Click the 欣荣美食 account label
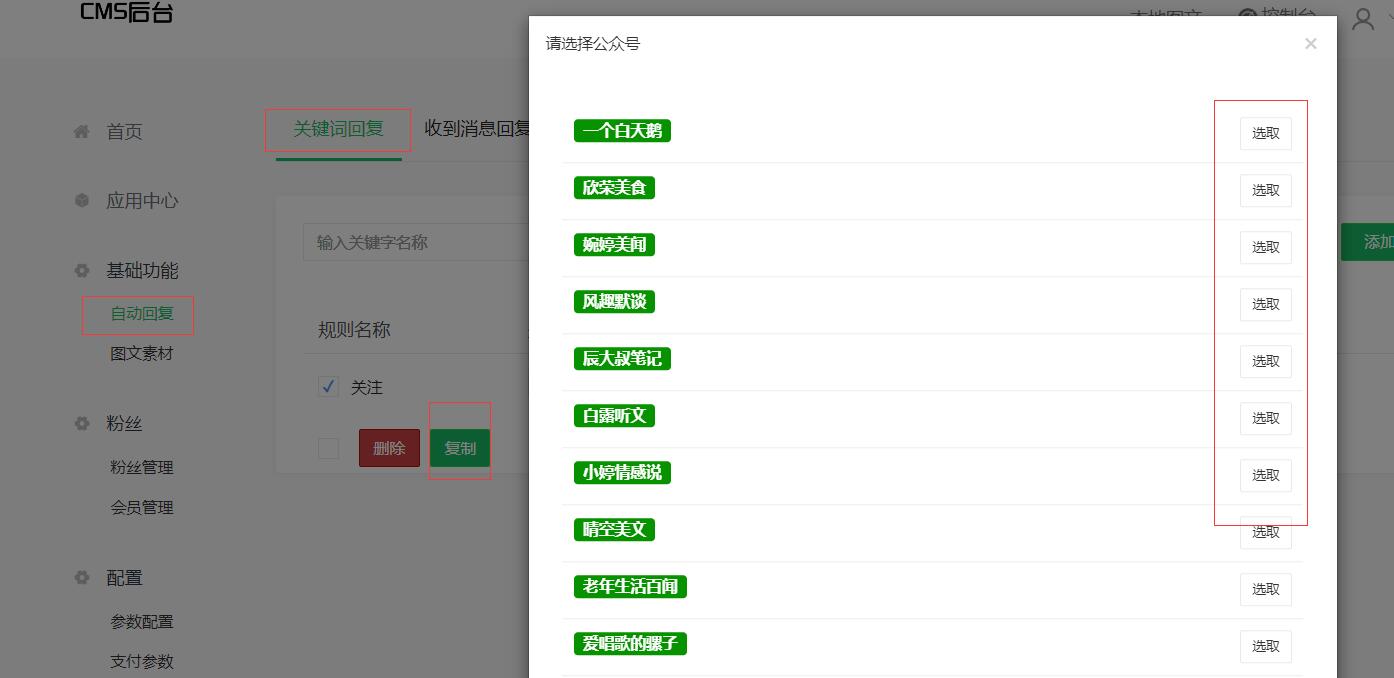This screenshot has height=678, width=1394. [614, 188]
